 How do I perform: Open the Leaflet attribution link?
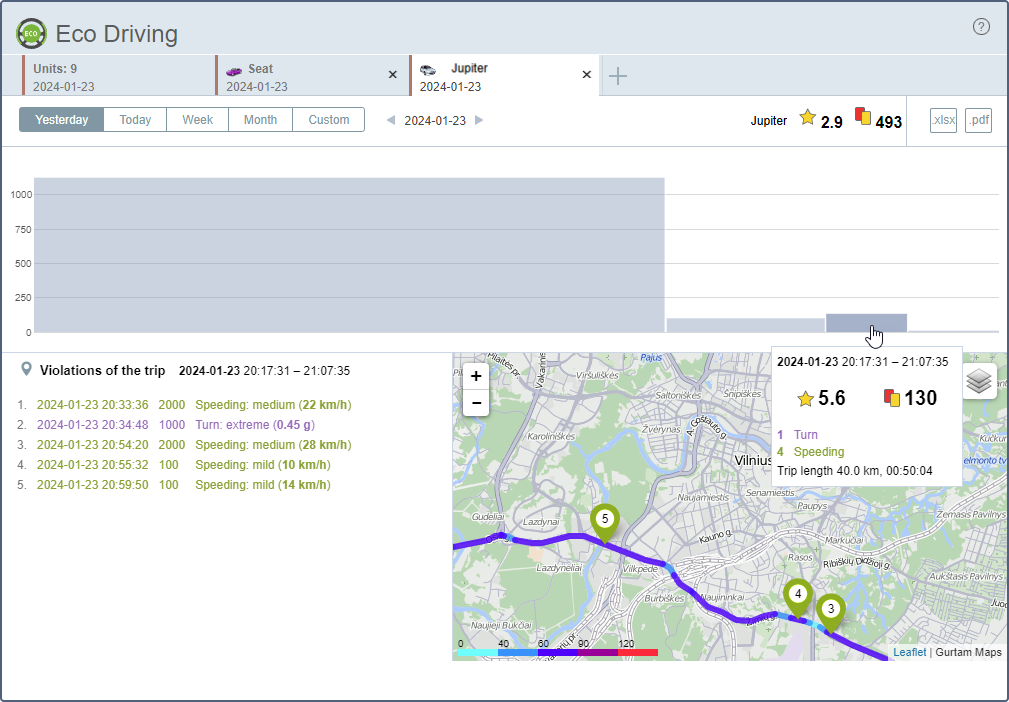point(909,652)
